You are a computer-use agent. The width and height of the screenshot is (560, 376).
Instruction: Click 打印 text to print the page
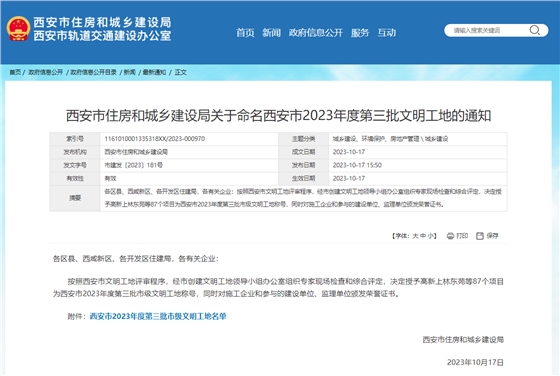(462, 236)
